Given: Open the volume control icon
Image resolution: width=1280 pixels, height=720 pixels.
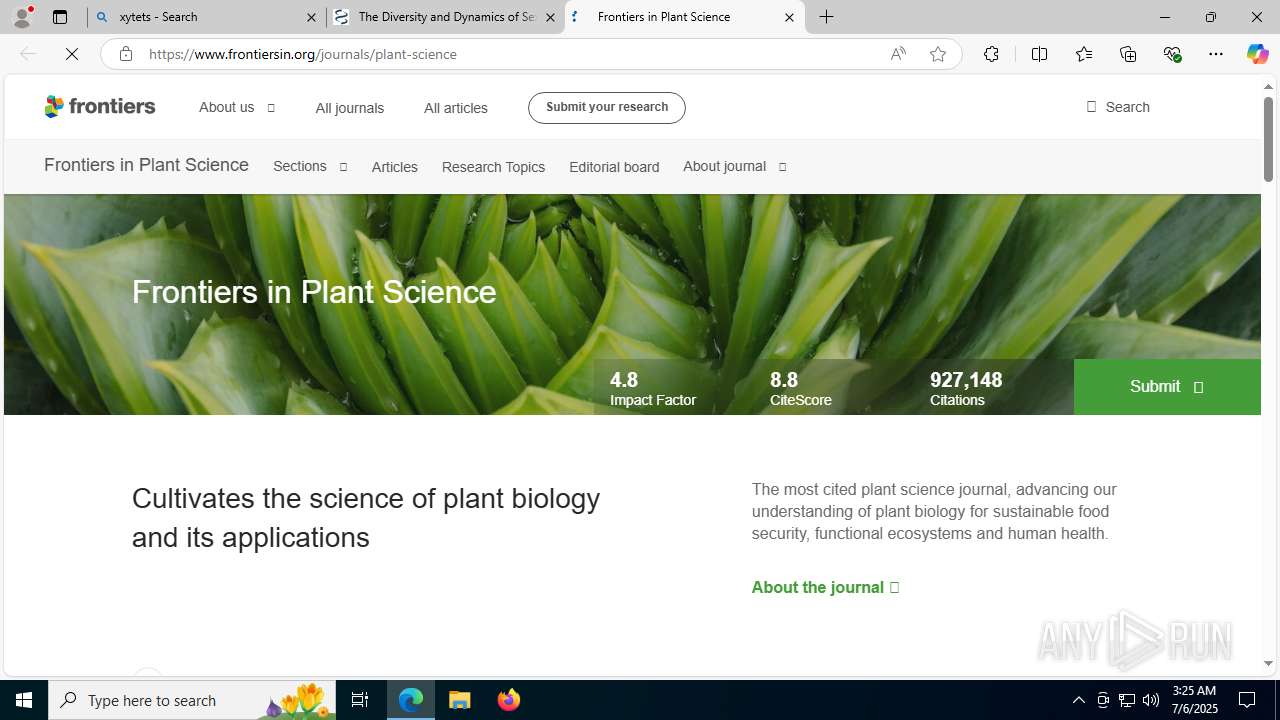Looking at the screenshot, I should 1151,700.
